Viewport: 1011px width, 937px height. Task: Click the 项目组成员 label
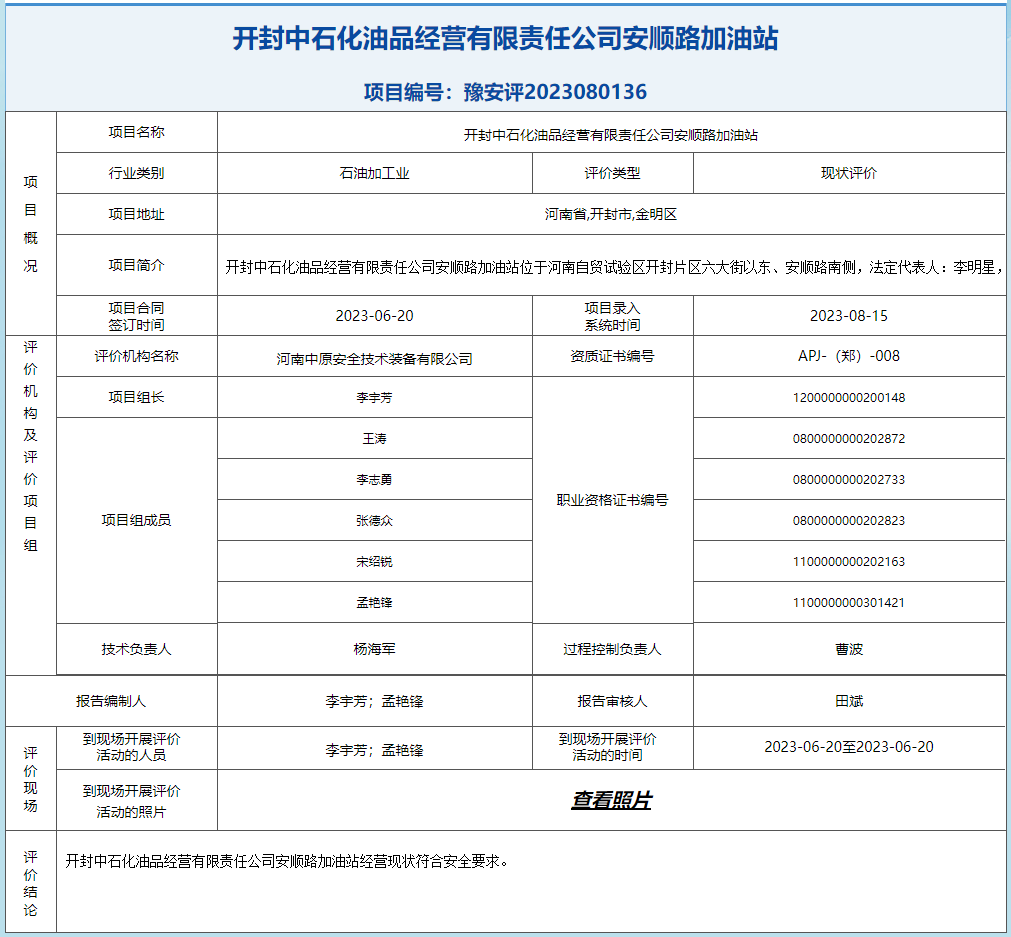point(137,520)
